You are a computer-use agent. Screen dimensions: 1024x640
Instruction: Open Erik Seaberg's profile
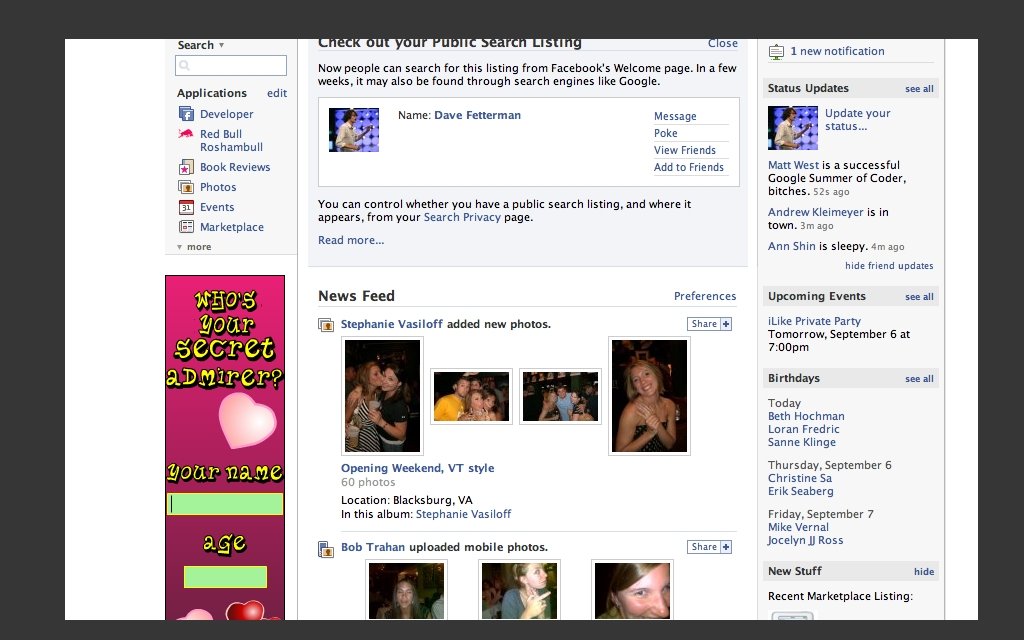coord(800,491)
